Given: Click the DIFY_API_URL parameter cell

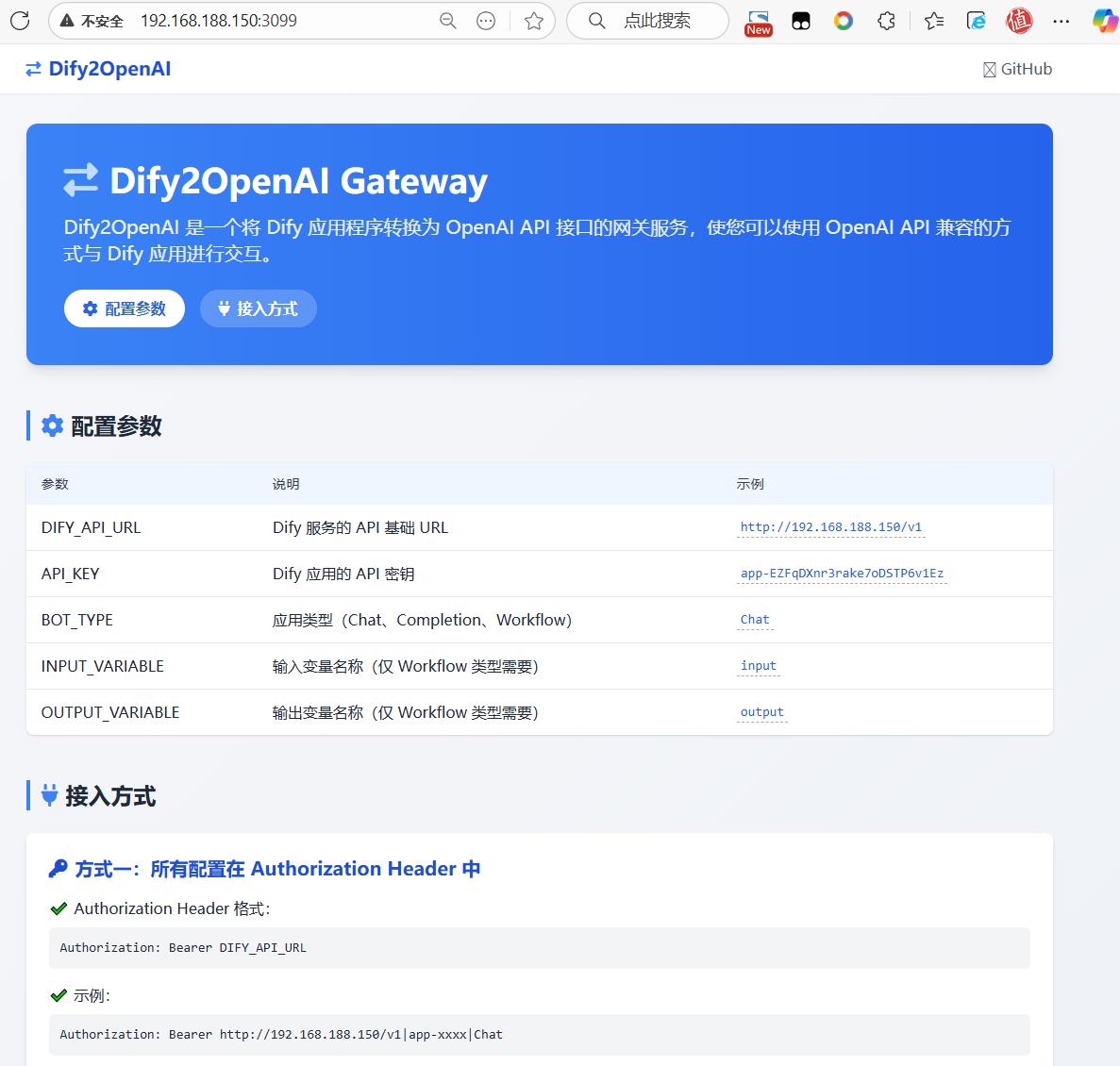Looking at the screenshot, I should click(91, 527).
